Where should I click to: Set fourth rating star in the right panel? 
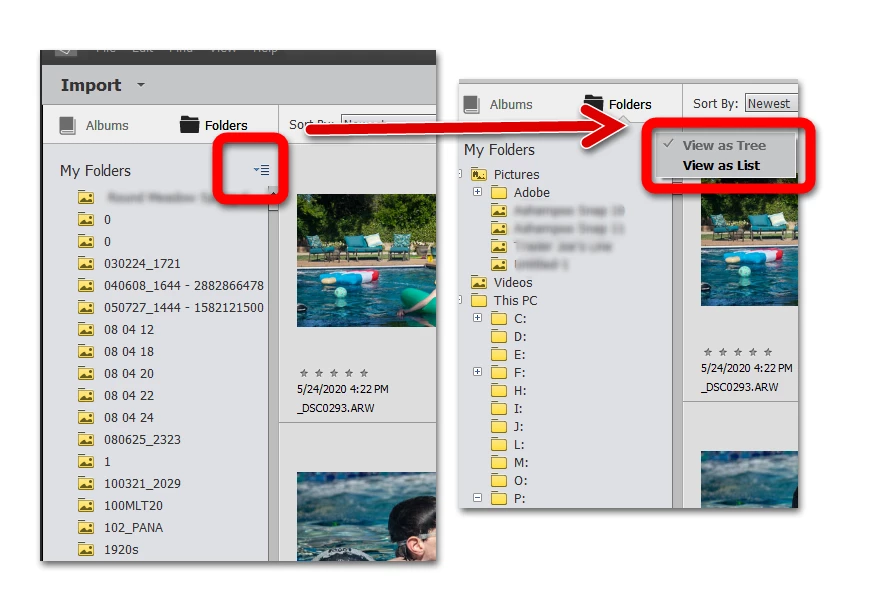pyautogui.click(x=753, y=352)
